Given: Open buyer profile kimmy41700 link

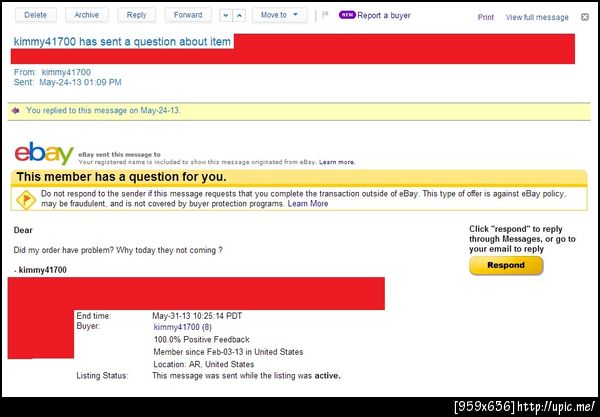Looking at the screenshot, I should coord(176,327).
